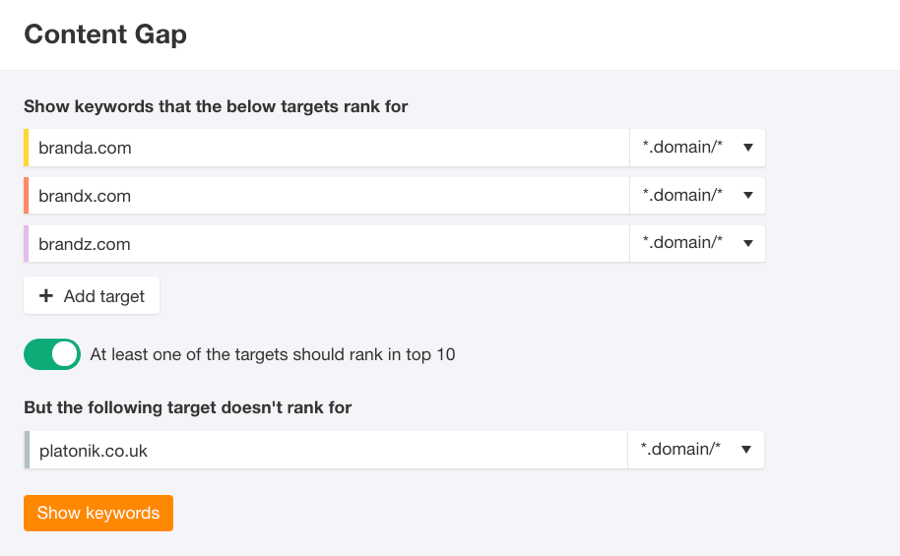Select the brandz.com target text field

(328, 244)
